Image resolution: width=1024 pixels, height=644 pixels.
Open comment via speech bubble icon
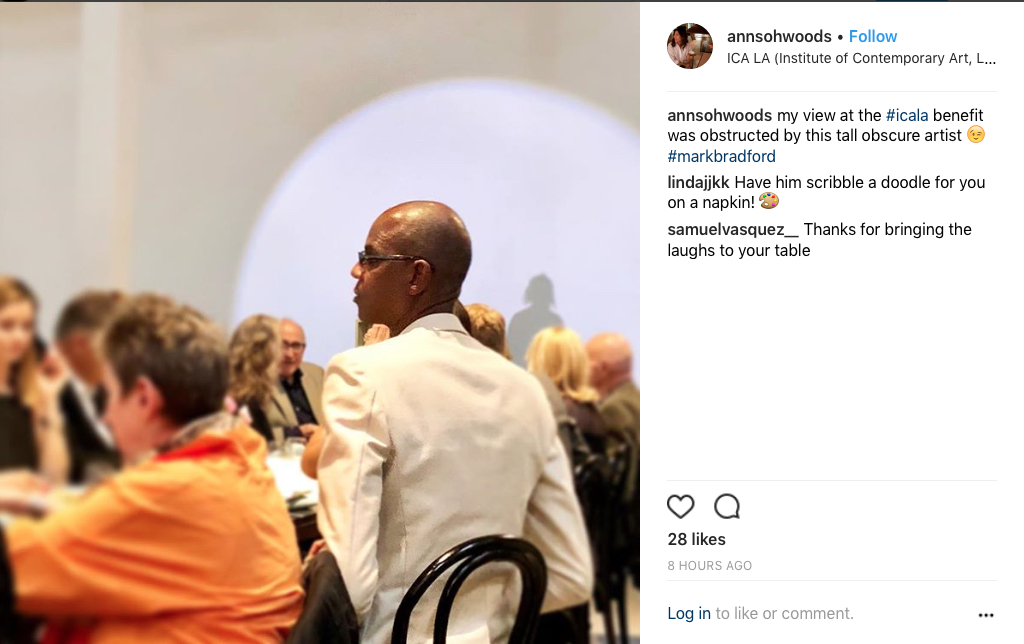[x=727, y=506]
